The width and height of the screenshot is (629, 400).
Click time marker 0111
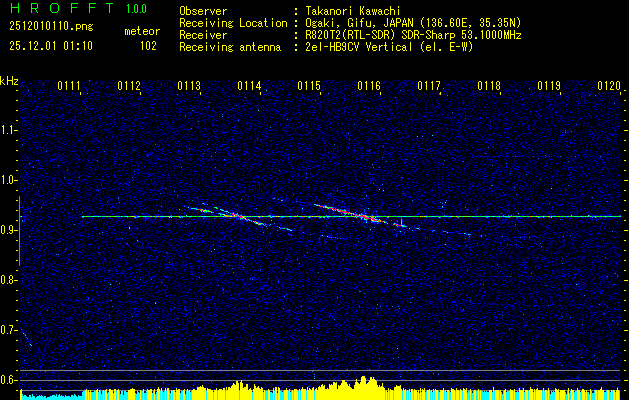pos(69,86)
